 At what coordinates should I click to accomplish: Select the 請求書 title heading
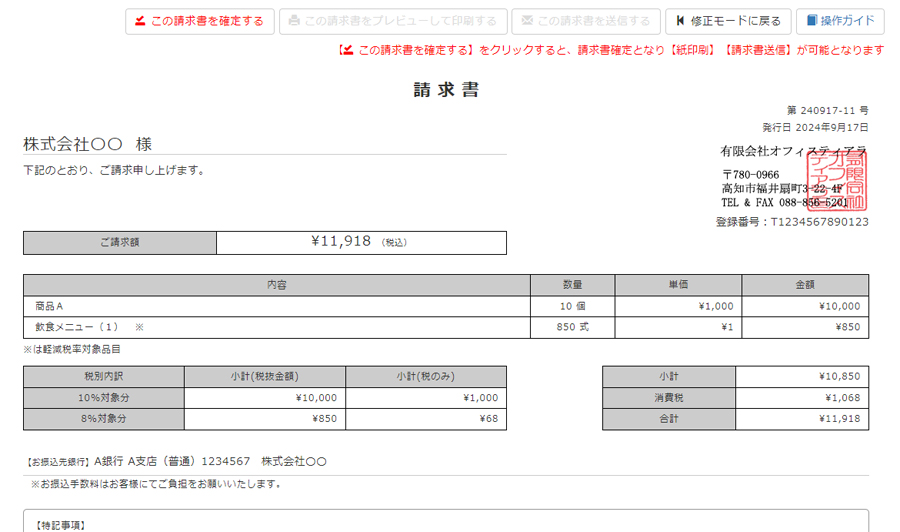click(446, 90)
